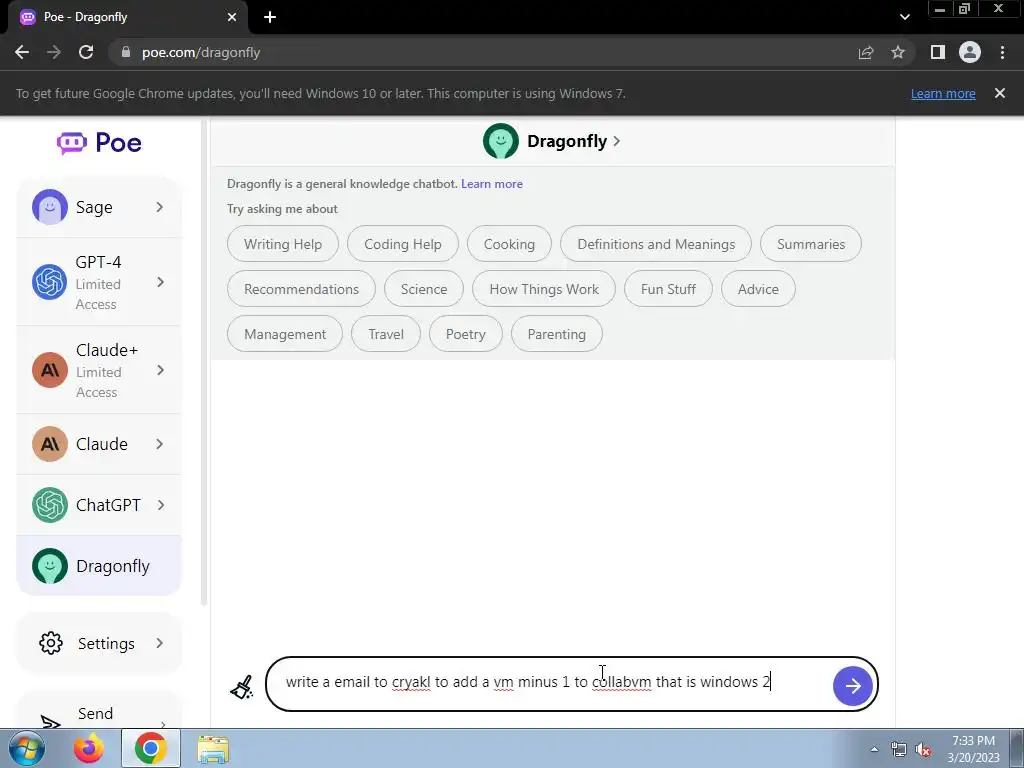Click Learn more about Dragonfly link
This screenshot has width=1024, height=768.
coord(492,184)
